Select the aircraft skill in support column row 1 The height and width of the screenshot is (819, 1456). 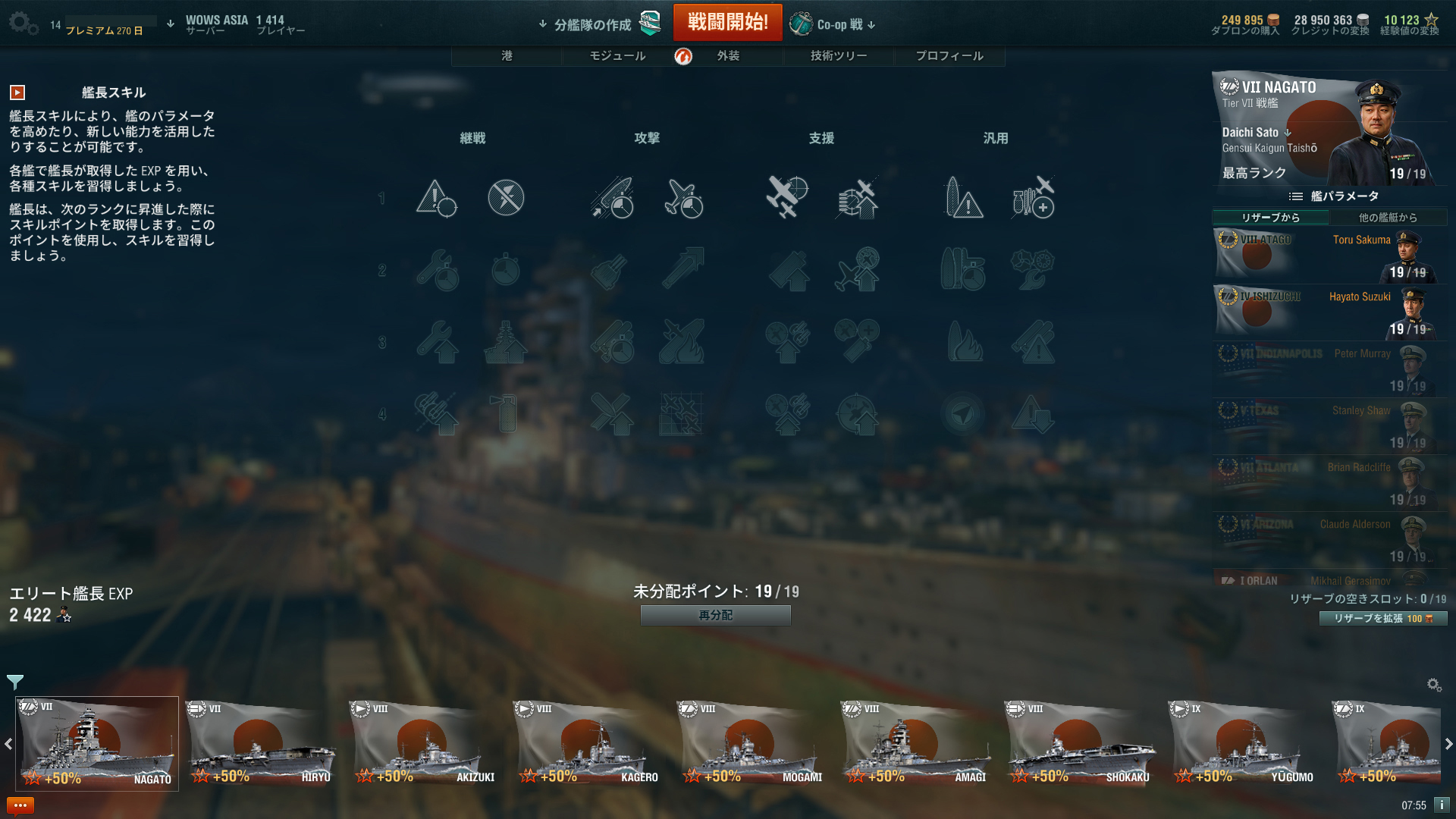tap(787, 196)
